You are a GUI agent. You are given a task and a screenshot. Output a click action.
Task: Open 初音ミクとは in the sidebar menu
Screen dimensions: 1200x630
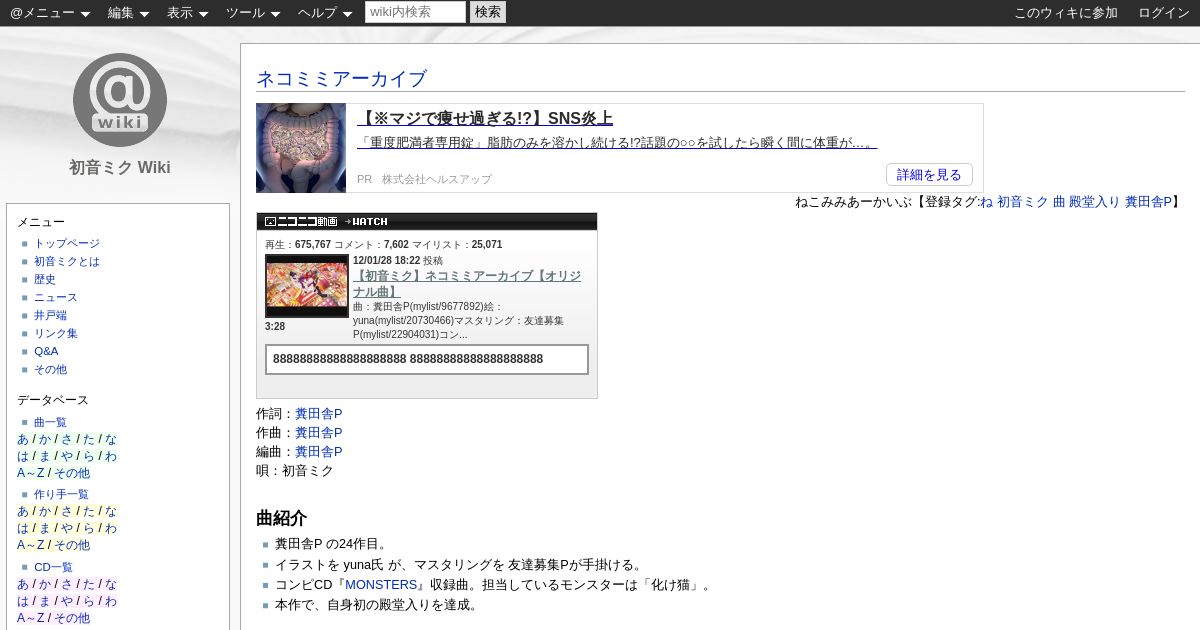(x=67, y=262)
